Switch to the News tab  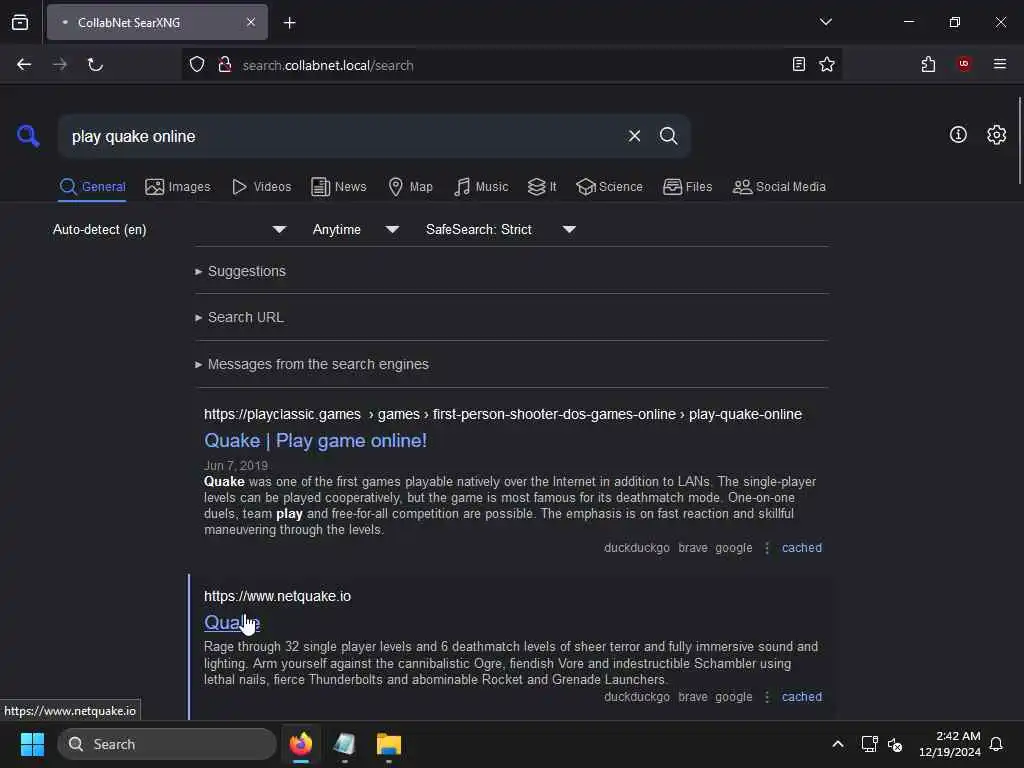pos(338,187)
